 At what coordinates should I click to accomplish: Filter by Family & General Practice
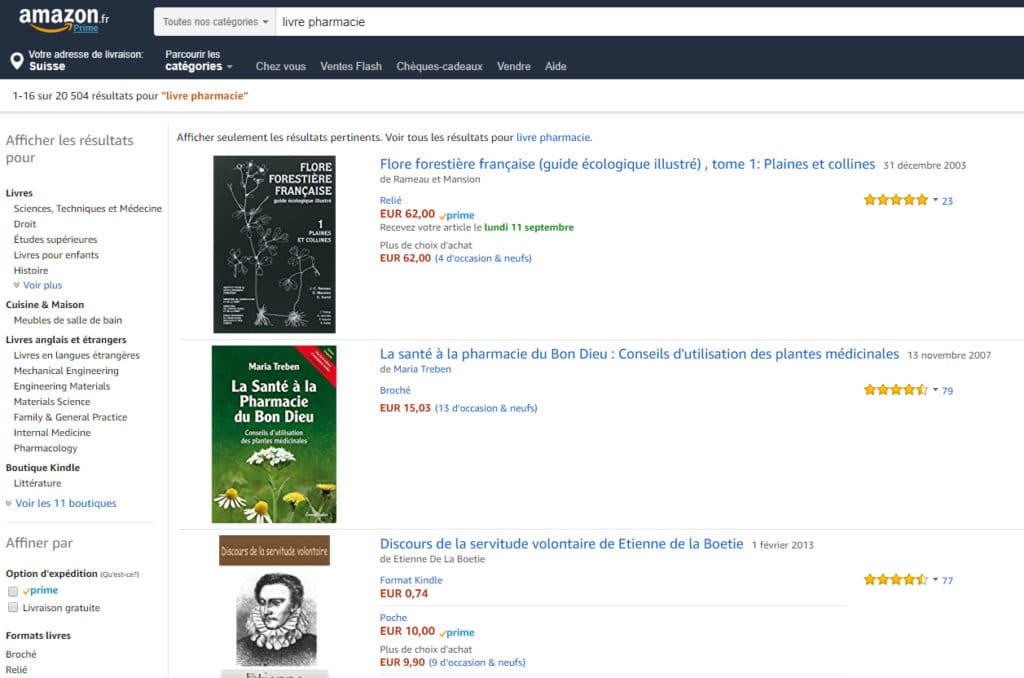71,417
